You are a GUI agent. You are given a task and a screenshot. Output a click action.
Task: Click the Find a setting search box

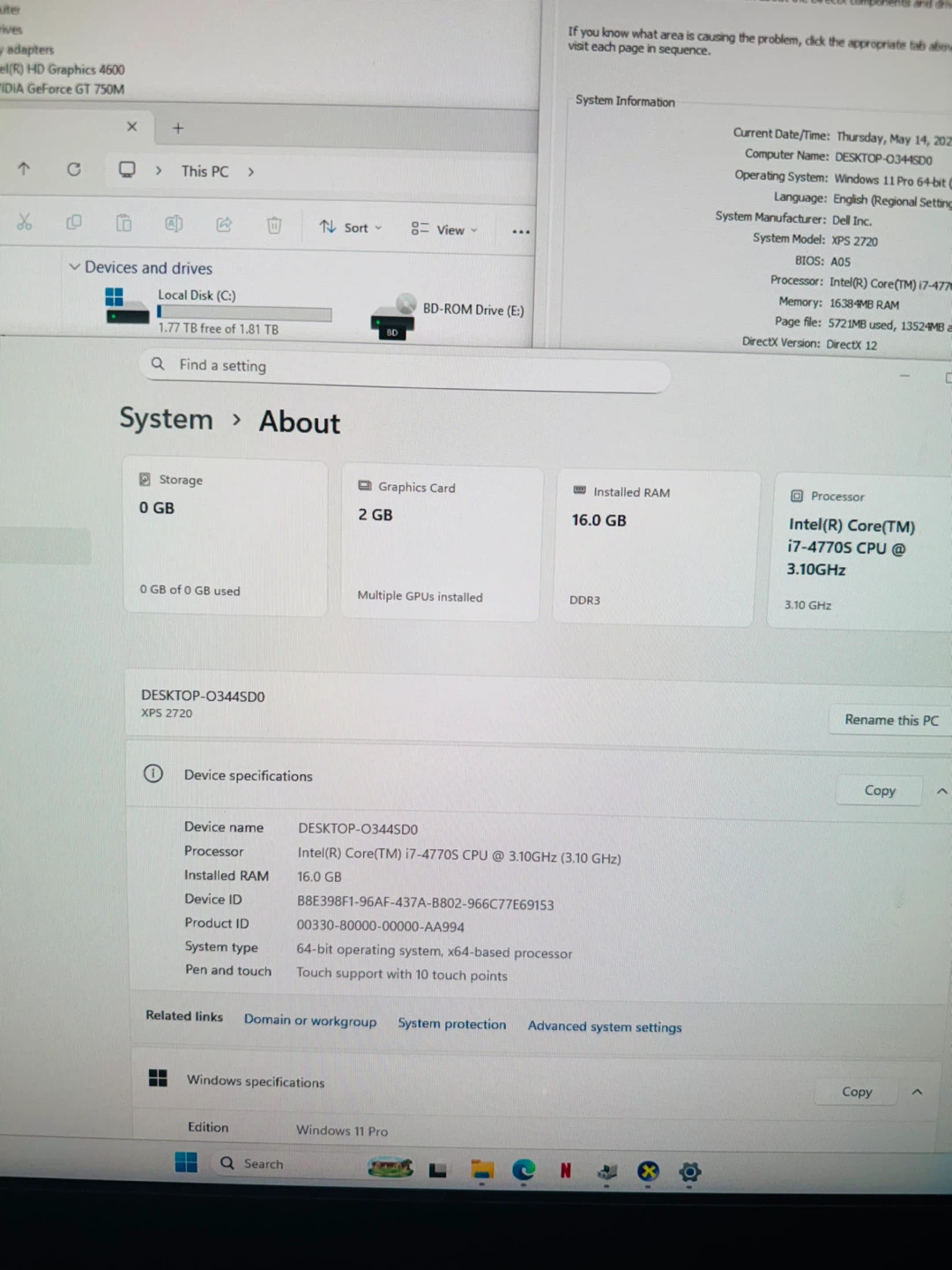(405, 370)
